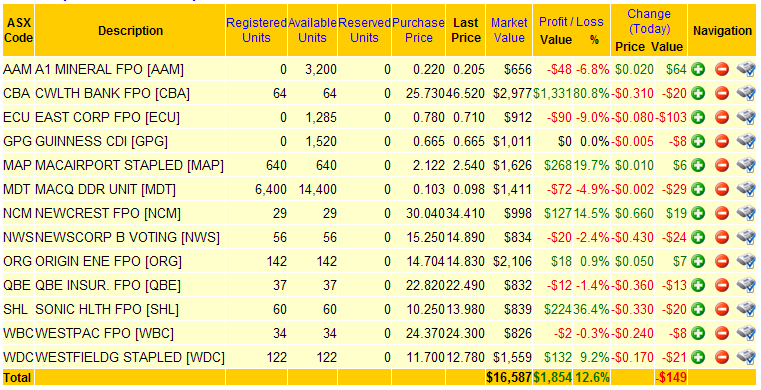The image size is (761, 390).
Task: Click red minus icon in WBC row
Action: pyautogui.click(x=722, y=333)
